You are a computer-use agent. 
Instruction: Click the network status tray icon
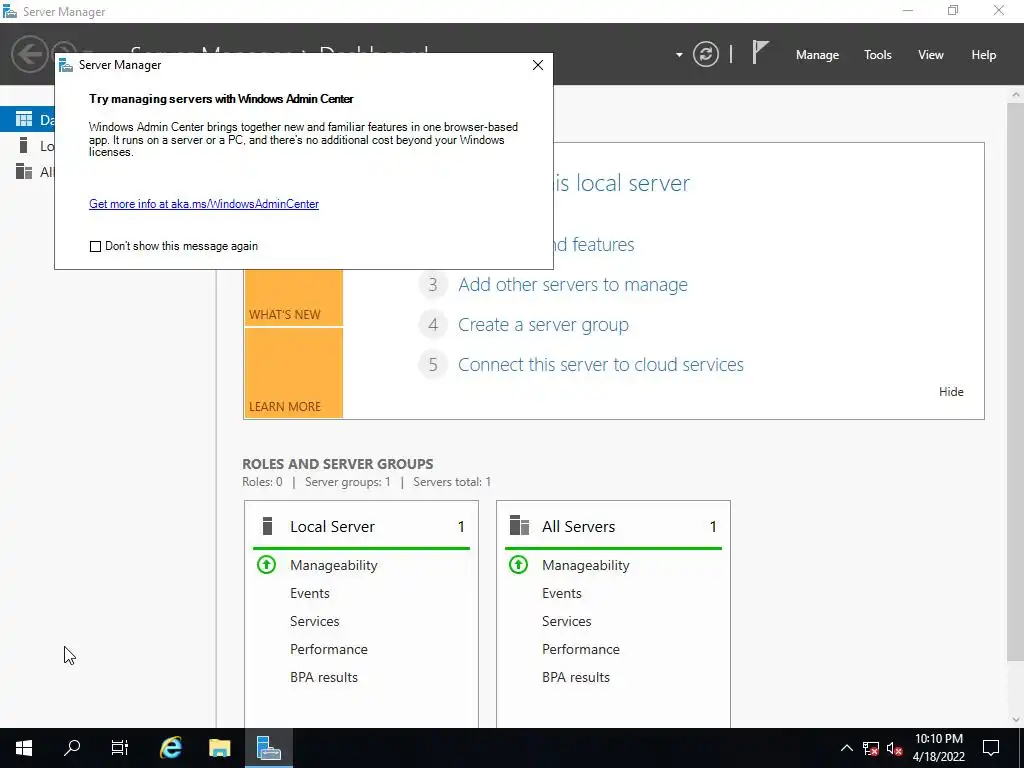871,748
